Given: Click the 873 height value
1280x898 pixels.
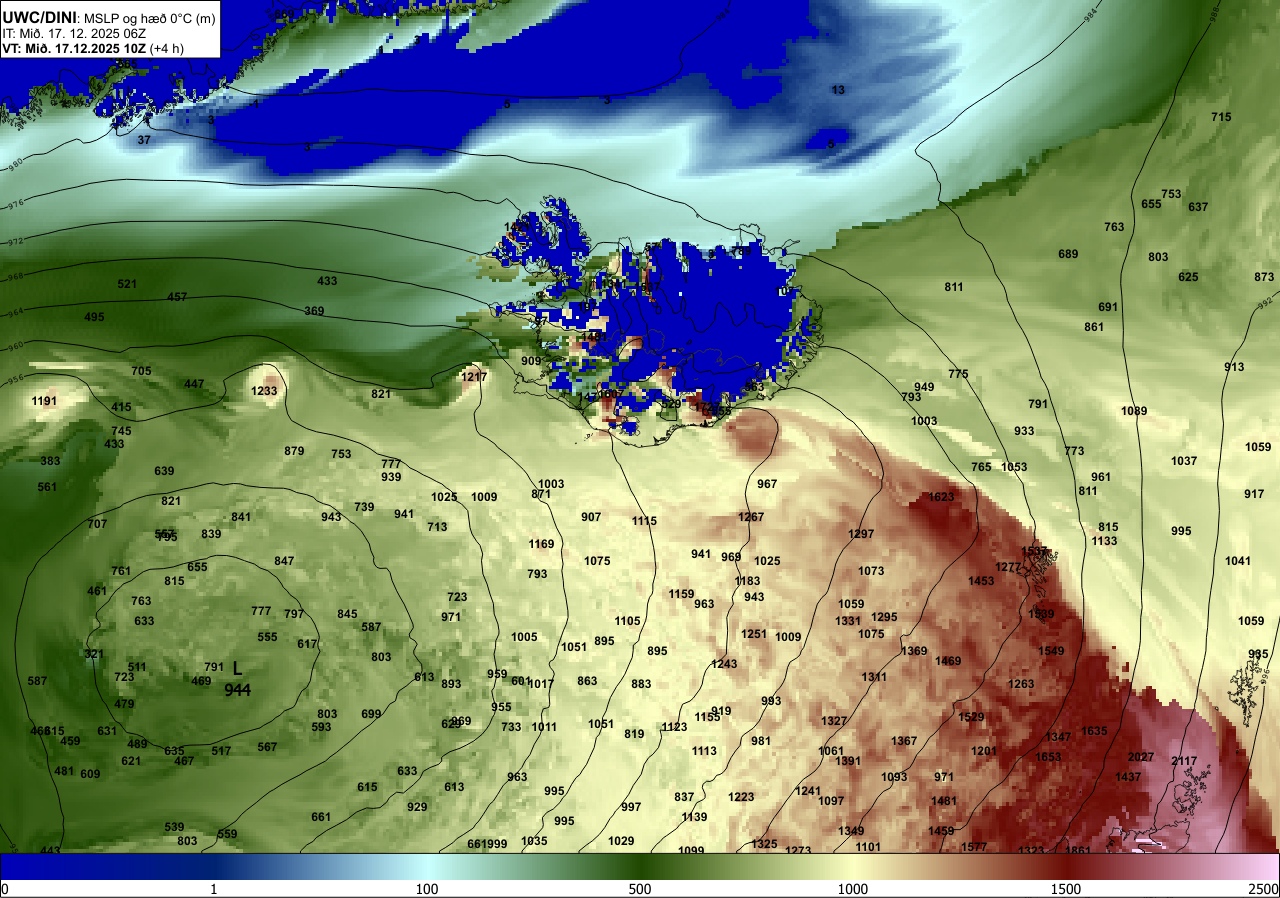Looking at the screenshot, I should click(x=1264, y=277).
